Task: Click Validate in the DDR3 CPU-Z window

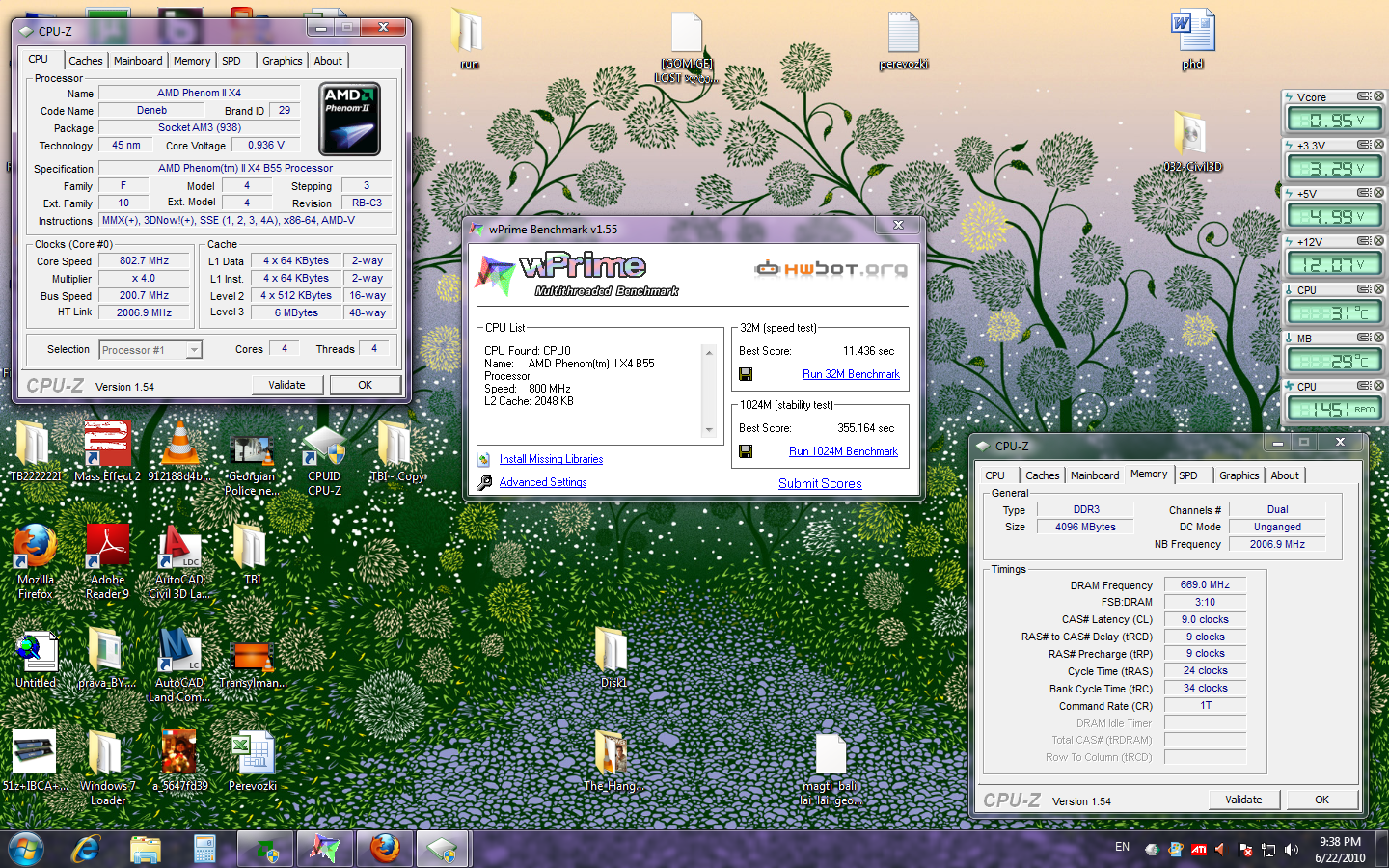Action: pos(1243,800)
